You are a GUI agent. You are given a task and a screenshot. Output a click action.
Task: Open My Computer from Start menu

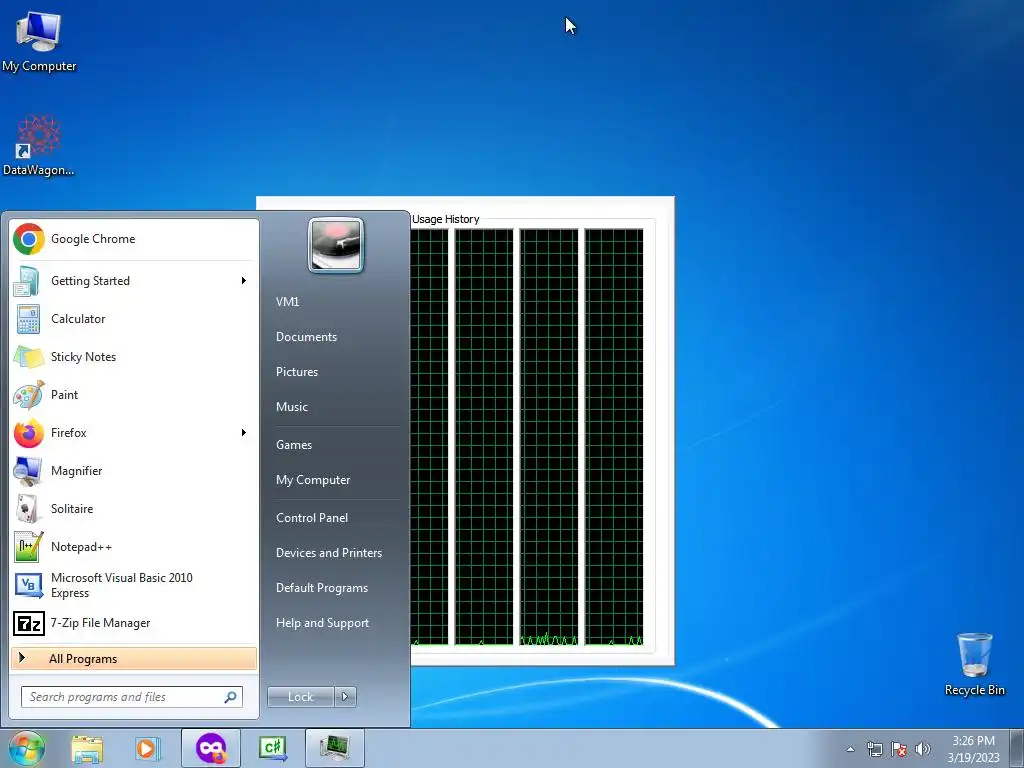pos(313,480)
